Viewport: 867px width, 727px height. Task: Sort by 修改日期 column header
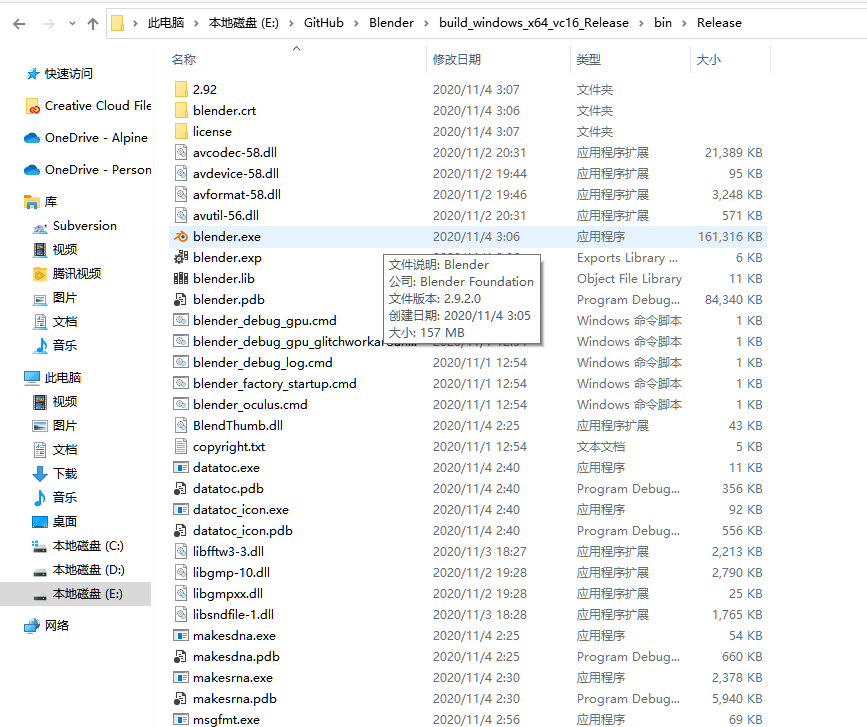pos(457,60)
